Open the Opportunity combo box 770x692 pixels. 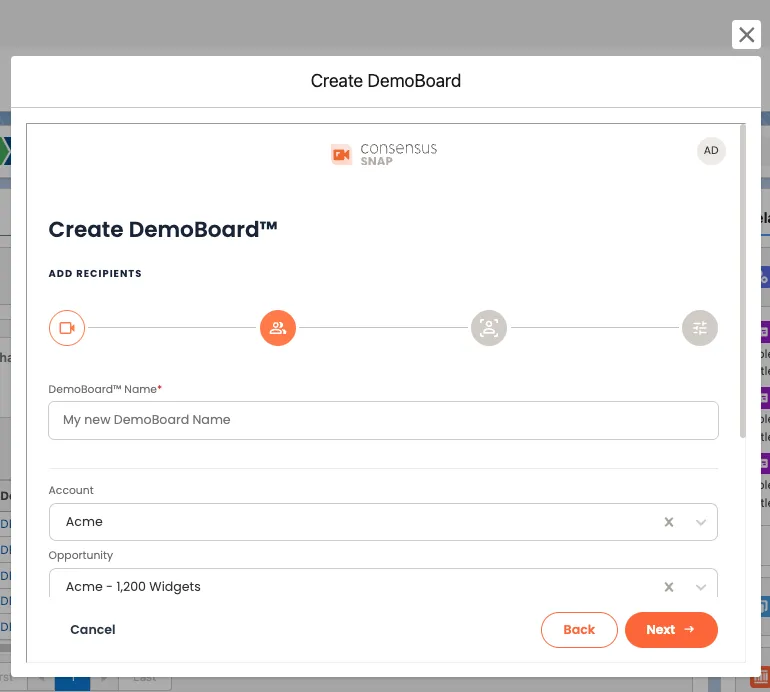coord(383,583)
